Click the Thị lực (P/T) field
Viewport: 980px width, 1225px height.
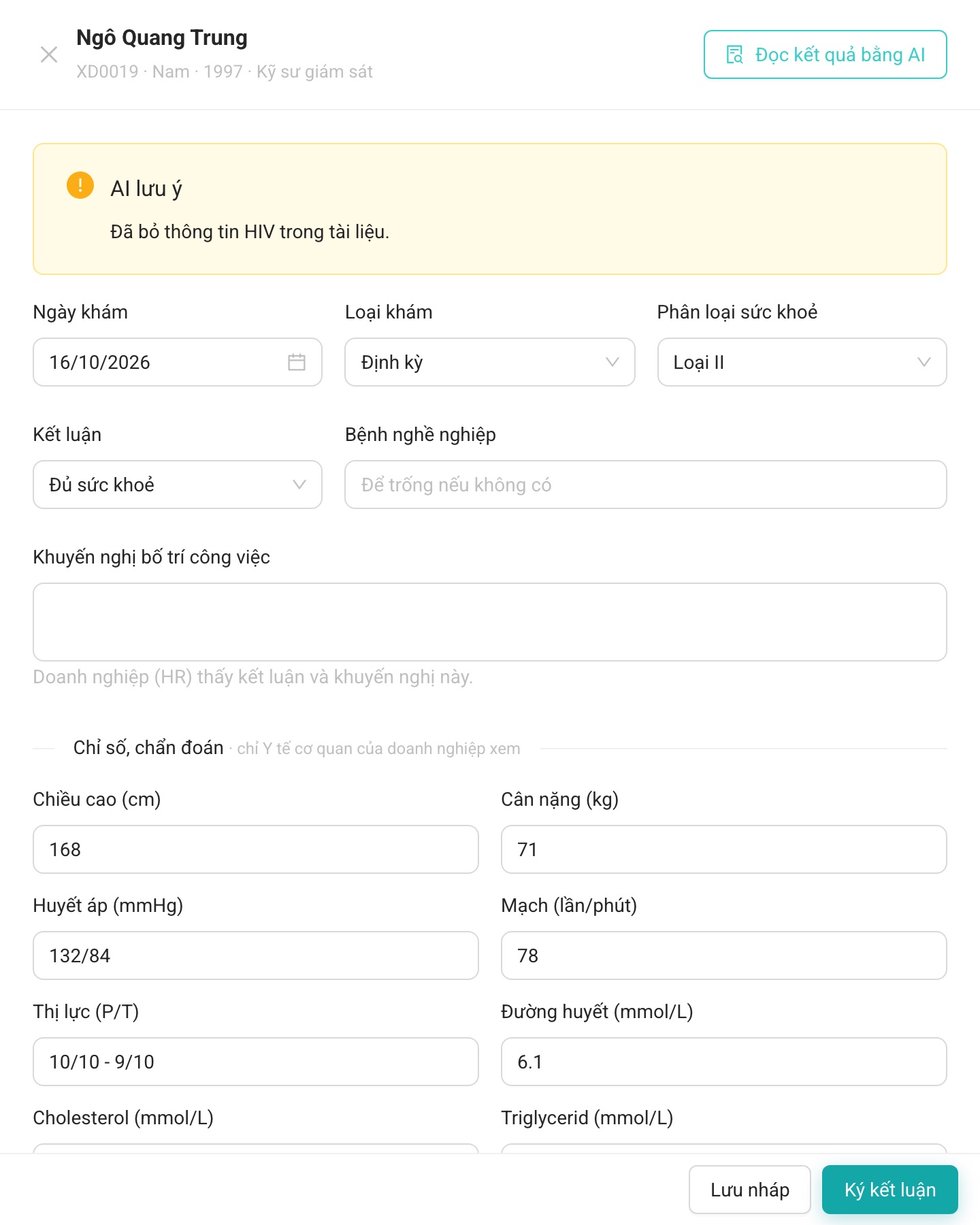pyautogui.click(x=256, y=1062)
